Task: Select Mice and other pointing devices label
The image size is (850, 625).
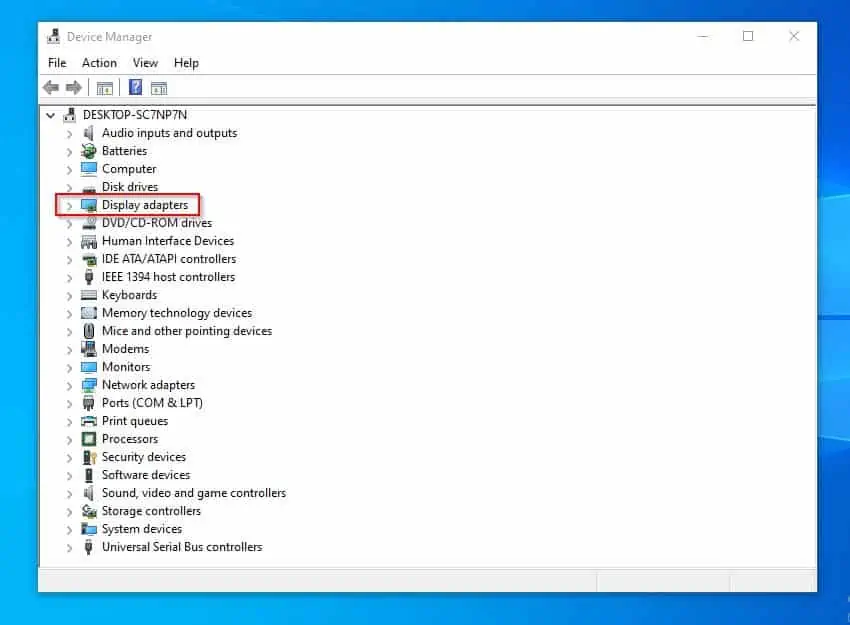Action: click(x=187, y=331)
